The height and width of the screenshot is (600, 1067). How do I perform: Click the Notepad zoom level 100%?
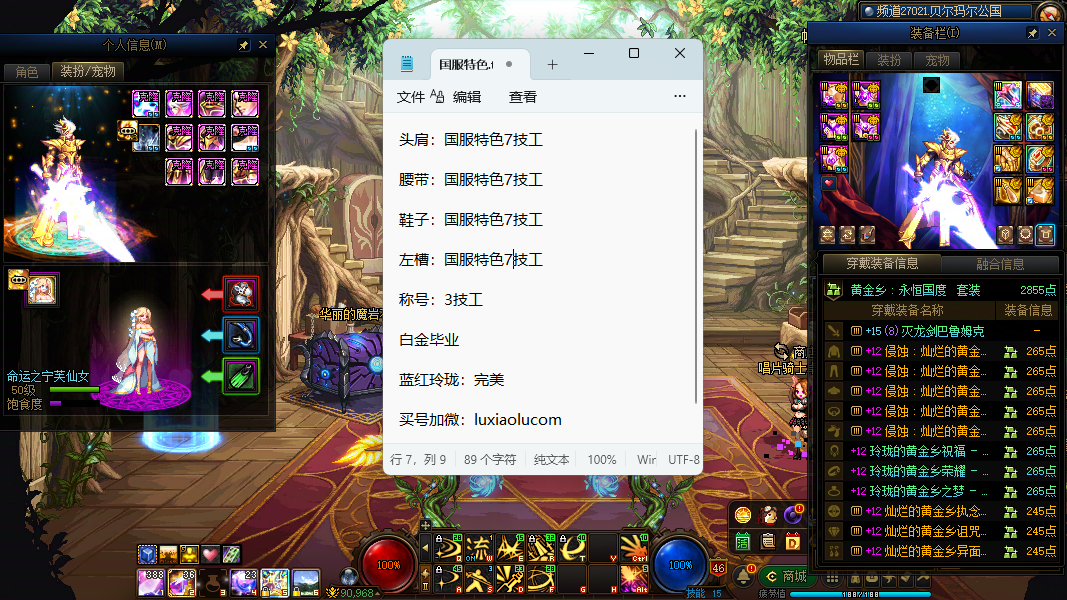click(x=602, y=460)
